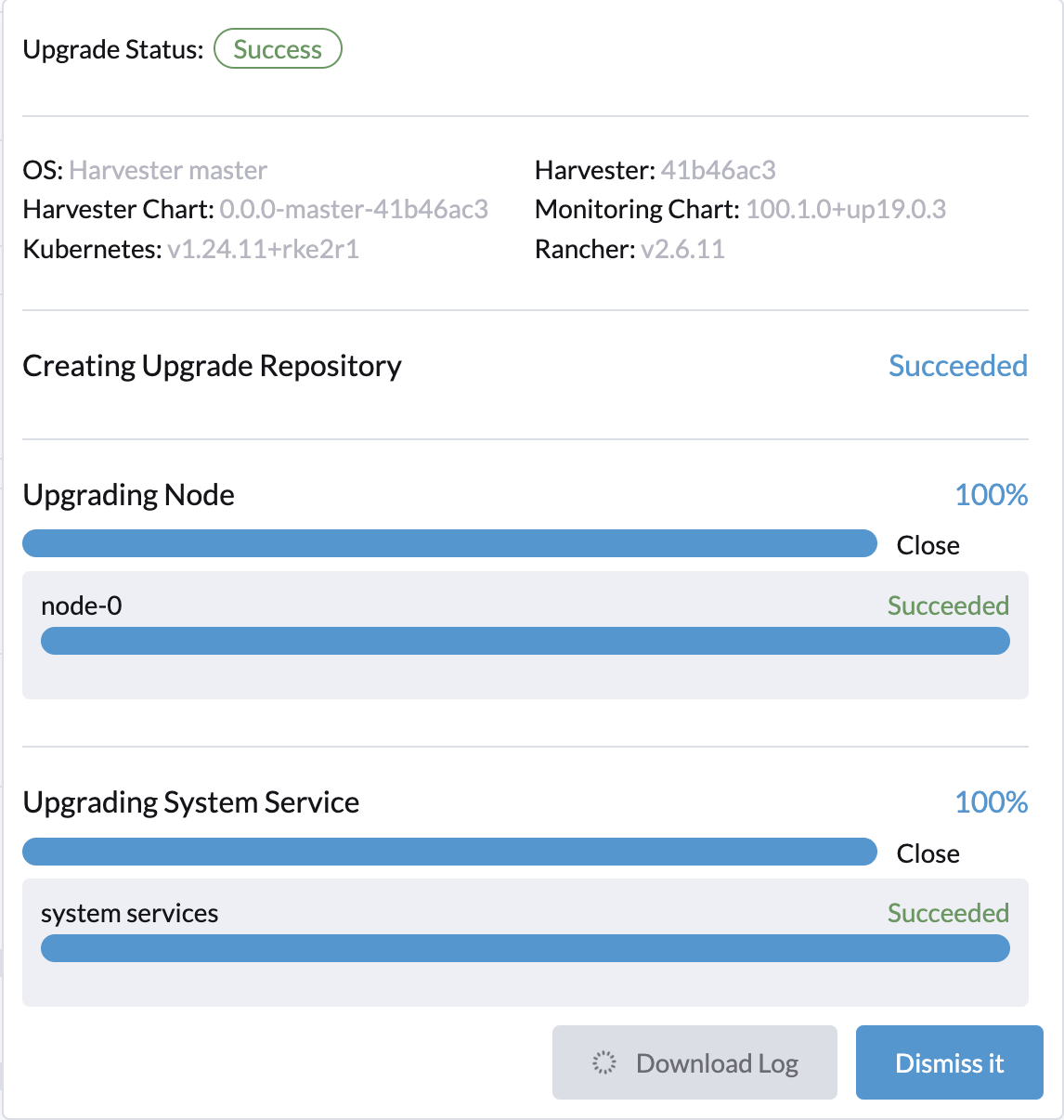Click the green Success pill next to Upgrade Status

278,48
